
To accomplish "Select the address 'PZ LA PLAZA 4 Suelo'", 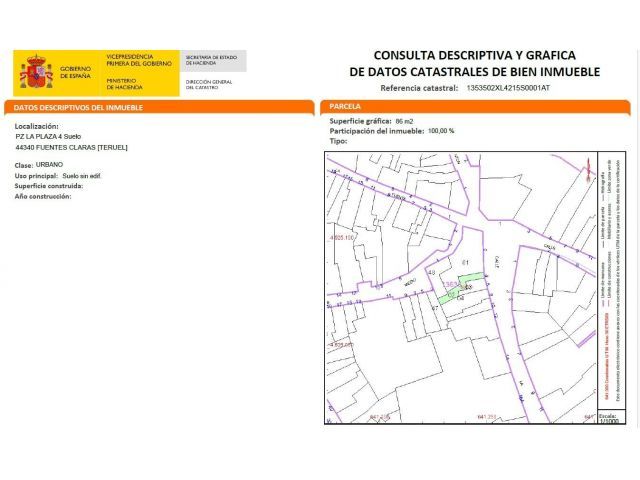I will tap(48, 136).
